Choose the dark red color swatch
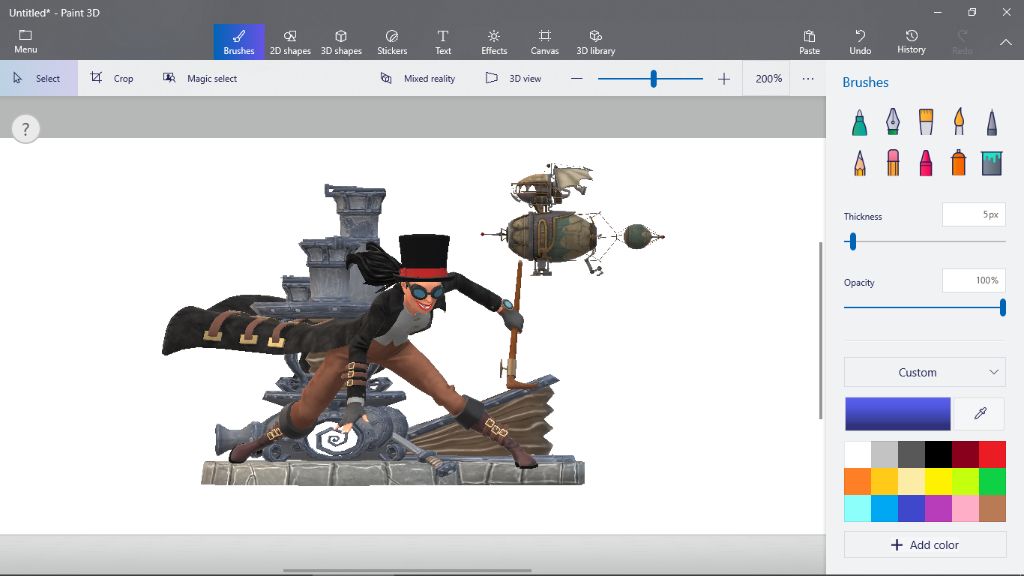 [x=965, y=455]
